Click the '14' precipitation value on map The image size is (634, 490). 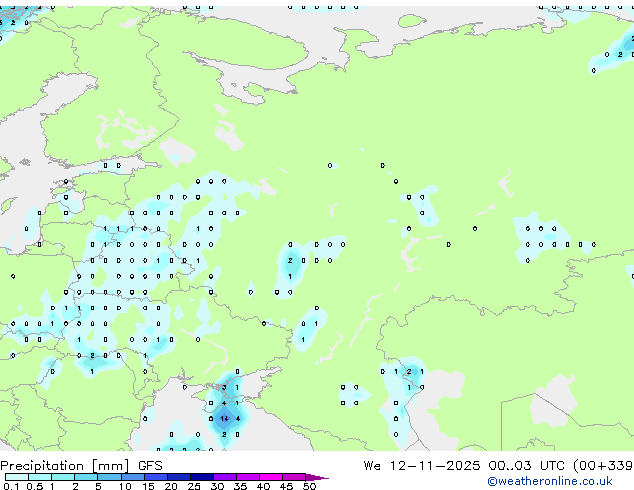tap(224, 419)
